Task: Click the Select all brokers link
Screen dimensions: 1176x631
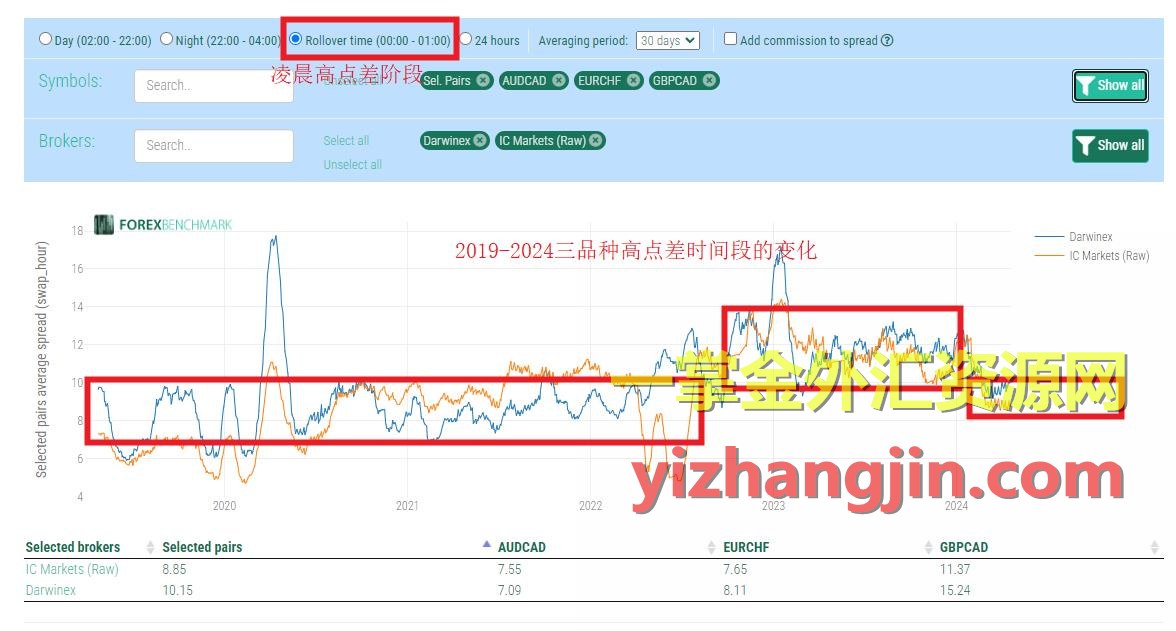Action: point(346,140)
